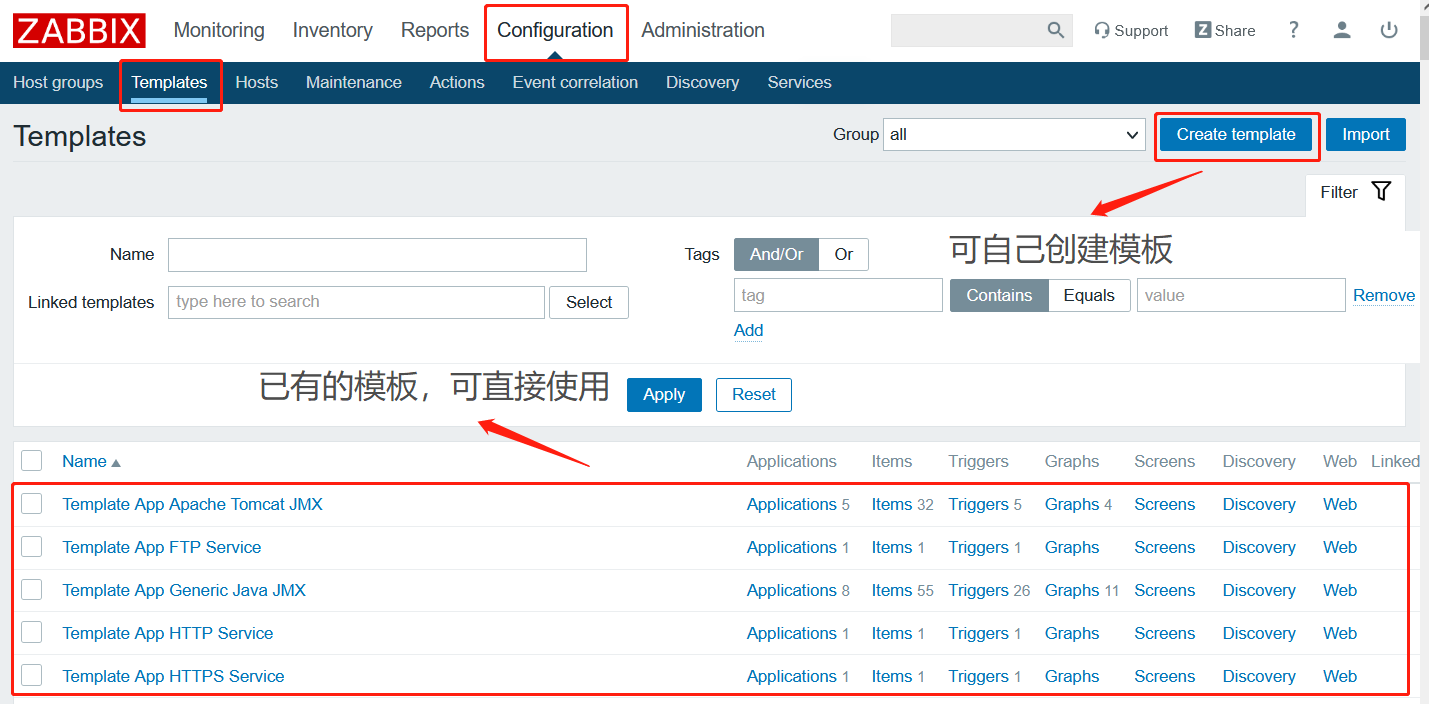
Task: Open the user profile icon
Action: click(1341, 31)
